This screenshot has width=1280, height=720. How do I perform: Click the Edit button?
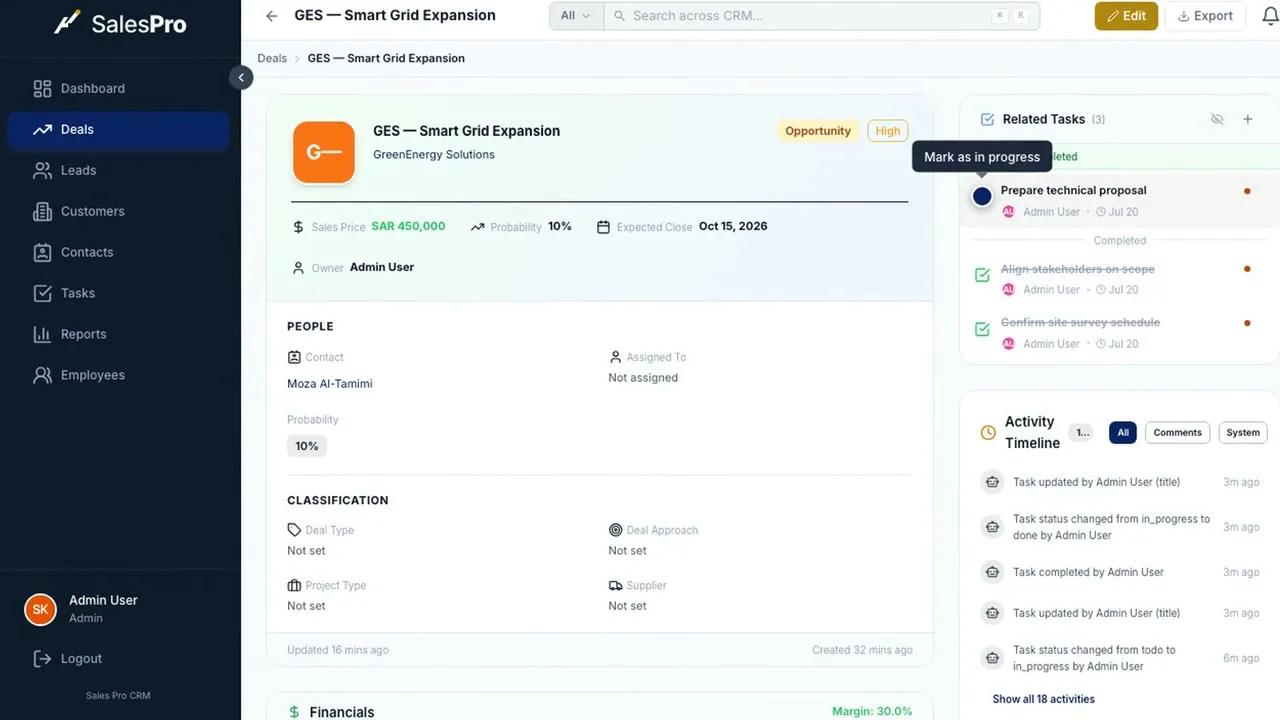click(1126, 16)
